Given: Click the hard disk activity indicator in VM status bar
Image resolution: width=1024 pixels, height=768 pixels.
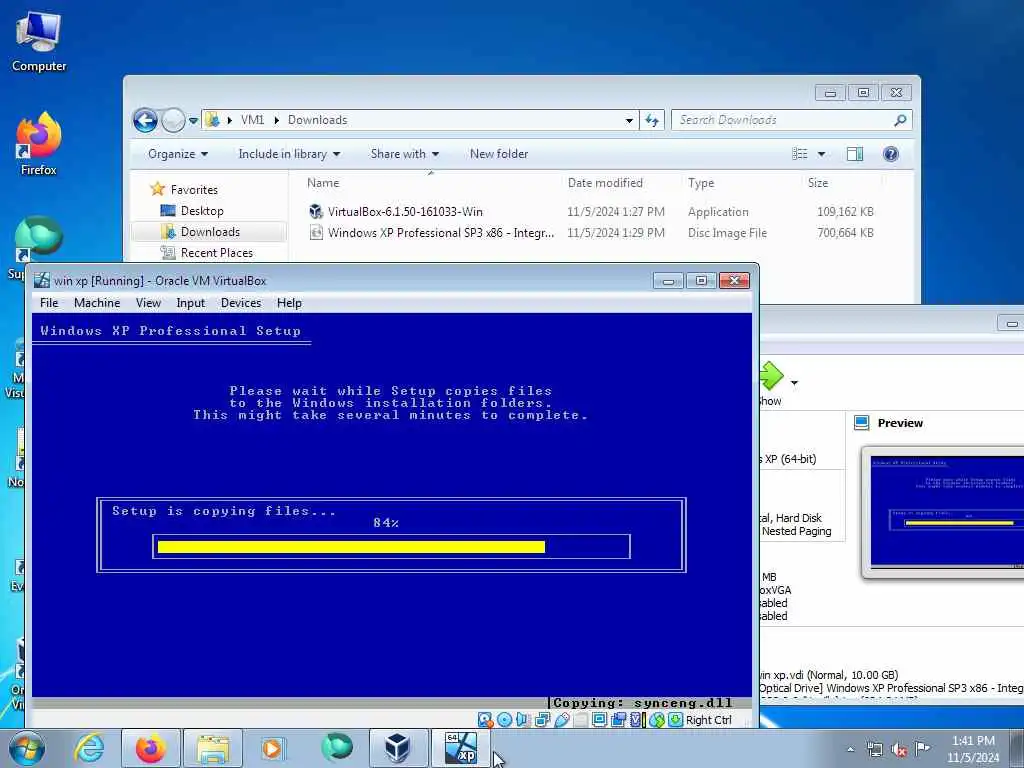Looking at the screenshot, I should click(485, 720).
